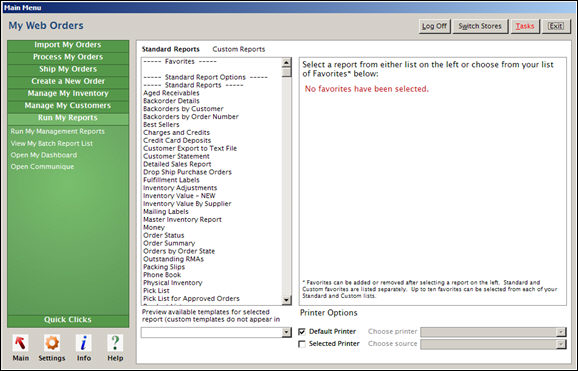Click the Switch Stores button

(x=480, y=26)
